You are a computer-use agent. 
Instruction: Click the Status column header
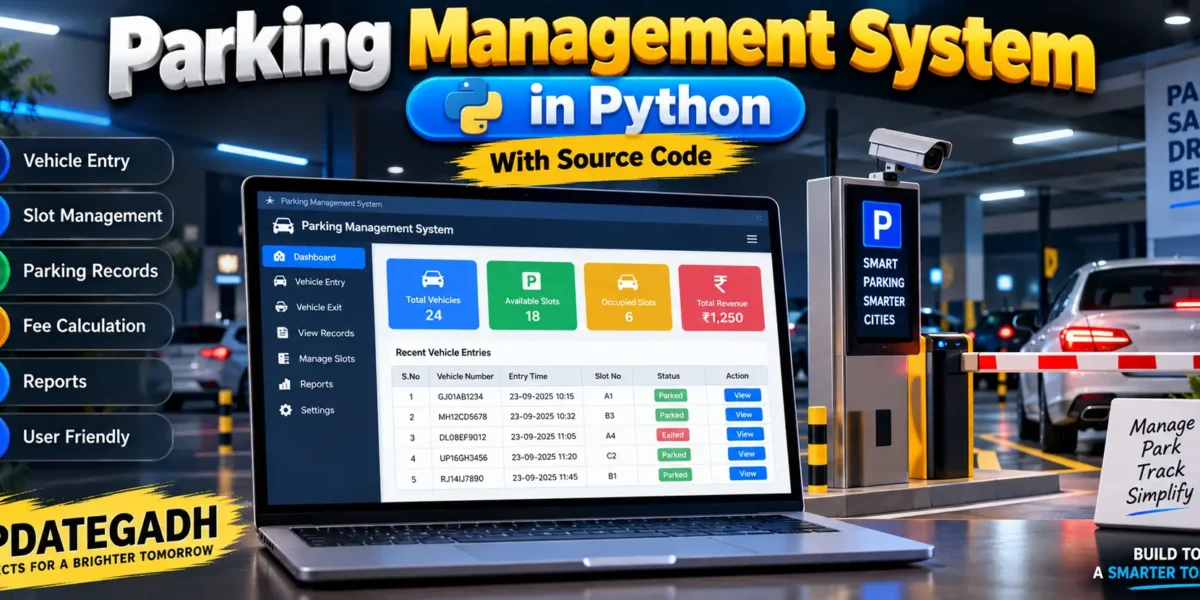coord(668,376)
